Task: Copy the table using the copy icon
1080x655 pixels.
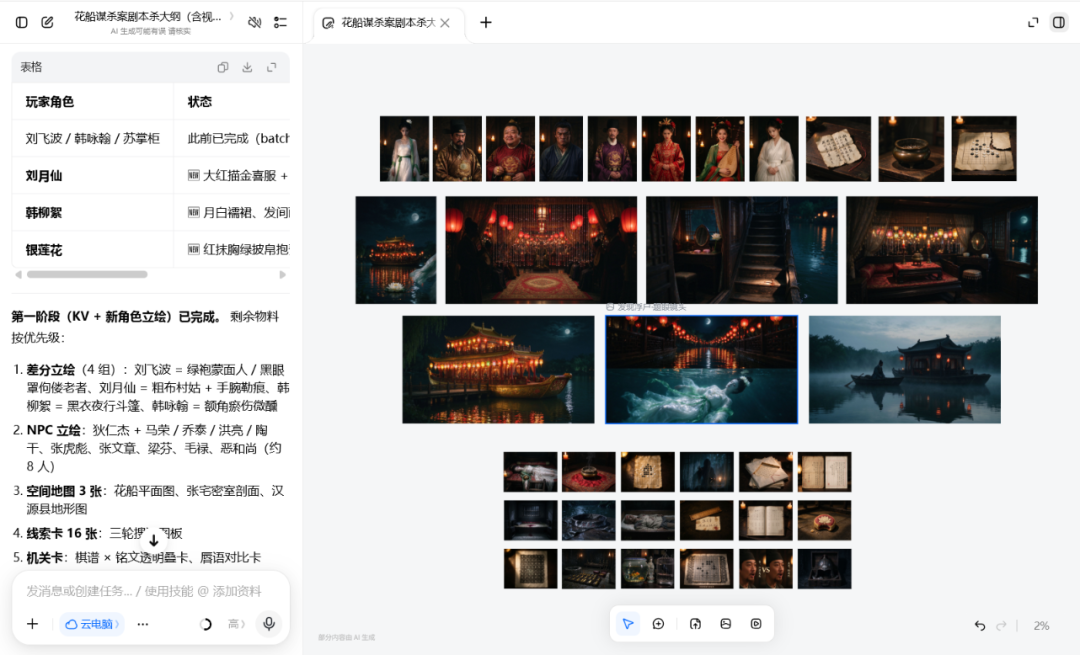Action: tap(222, 67)
